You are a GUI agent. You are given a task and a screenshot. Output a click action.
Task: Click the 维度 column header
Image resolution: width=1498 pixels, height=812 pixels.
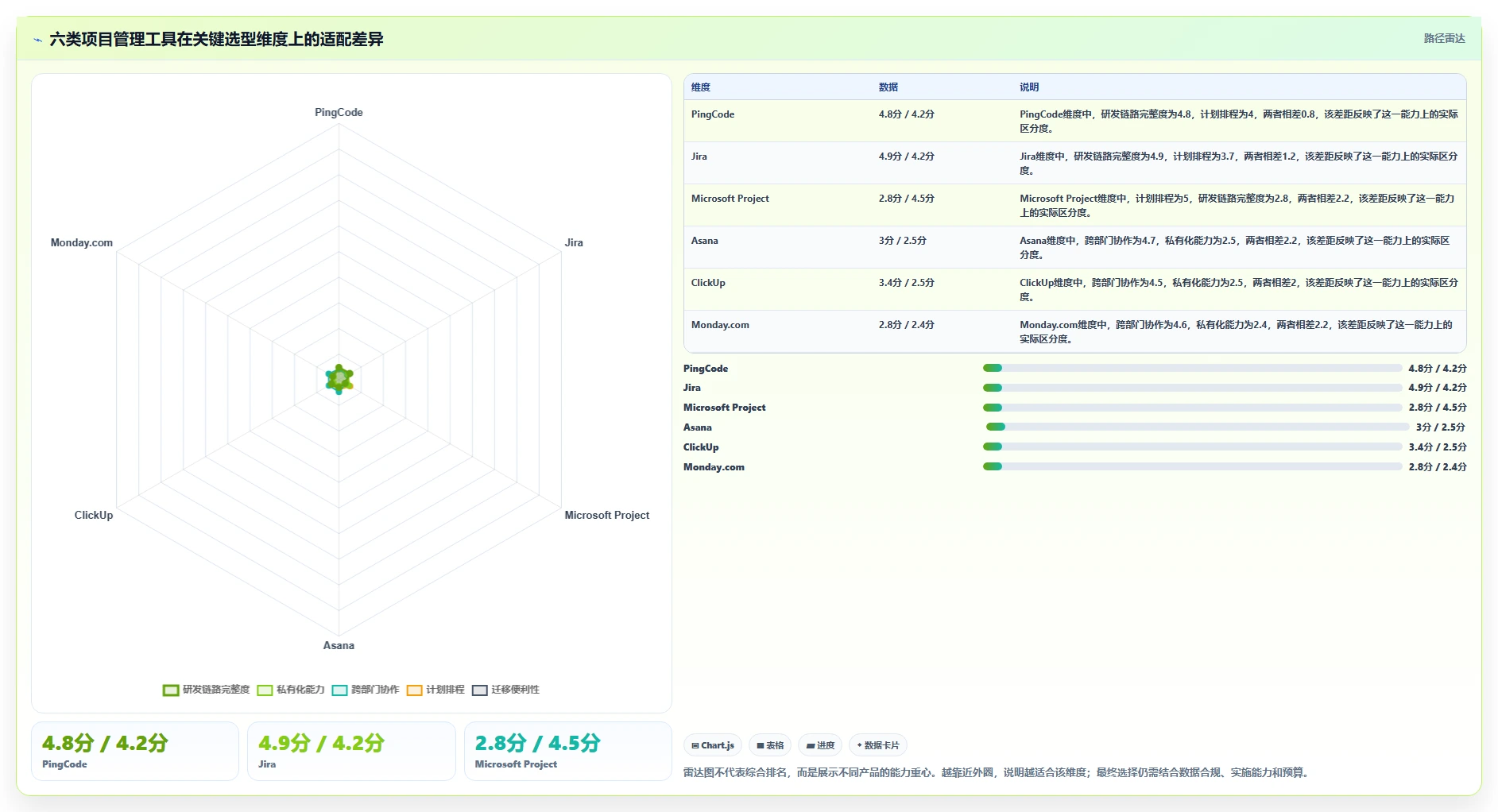(701, 87)
